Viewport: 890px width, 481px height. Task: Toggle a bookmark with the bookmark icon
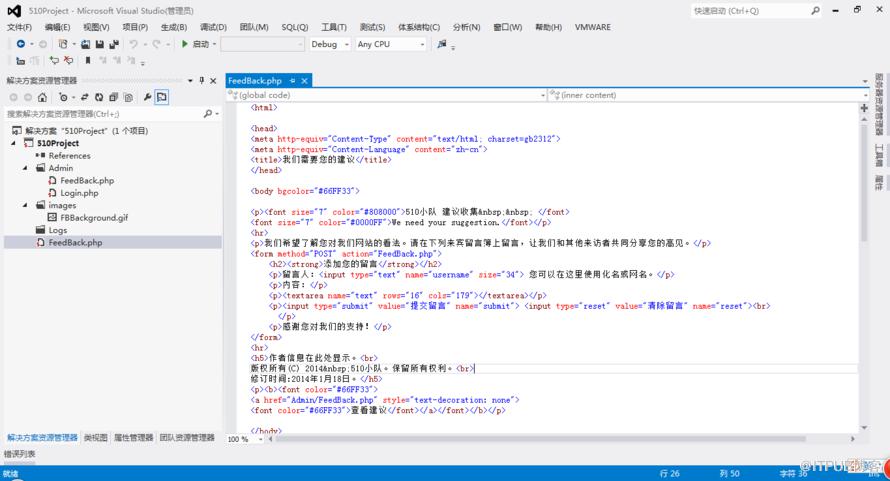88,60
